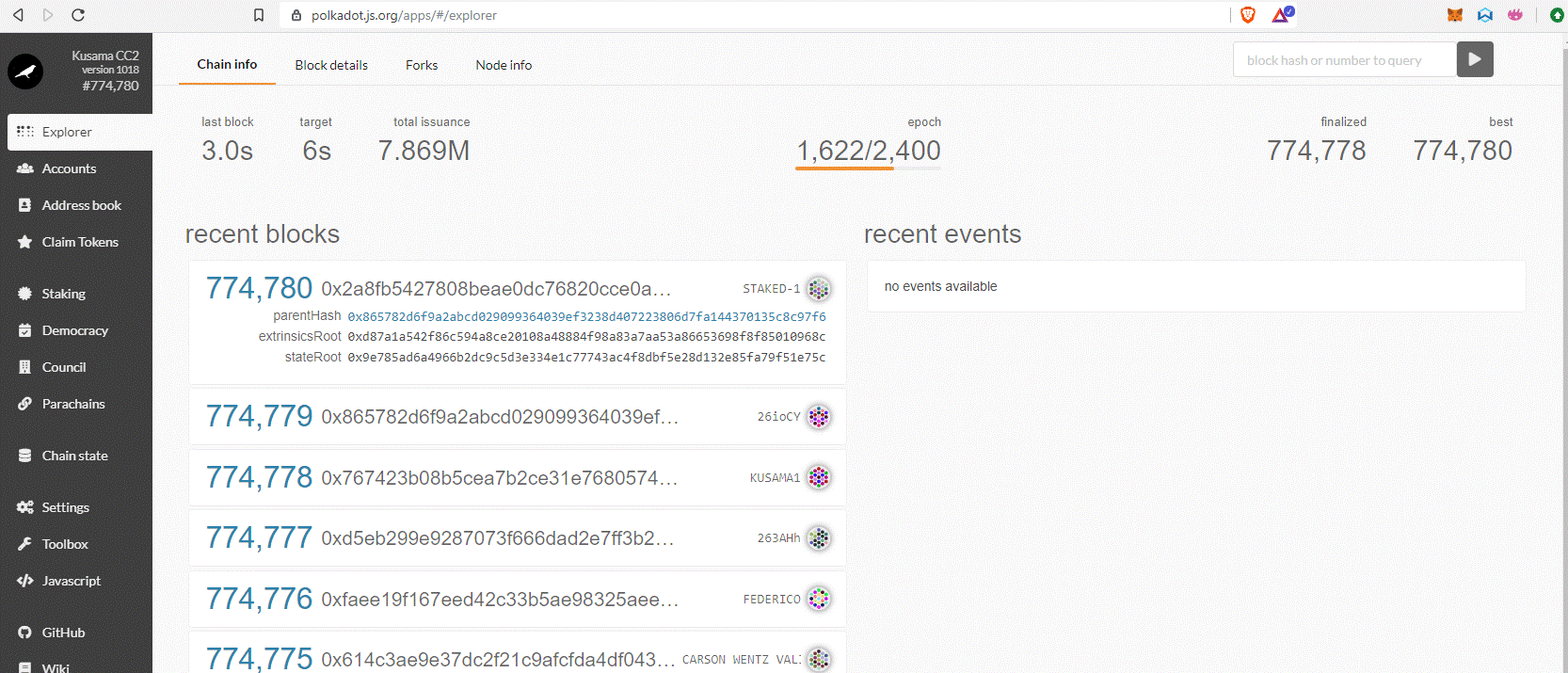This screenshot has width=1568, height=673.
Task: Open block 774,777
Action: pos(259,537)
